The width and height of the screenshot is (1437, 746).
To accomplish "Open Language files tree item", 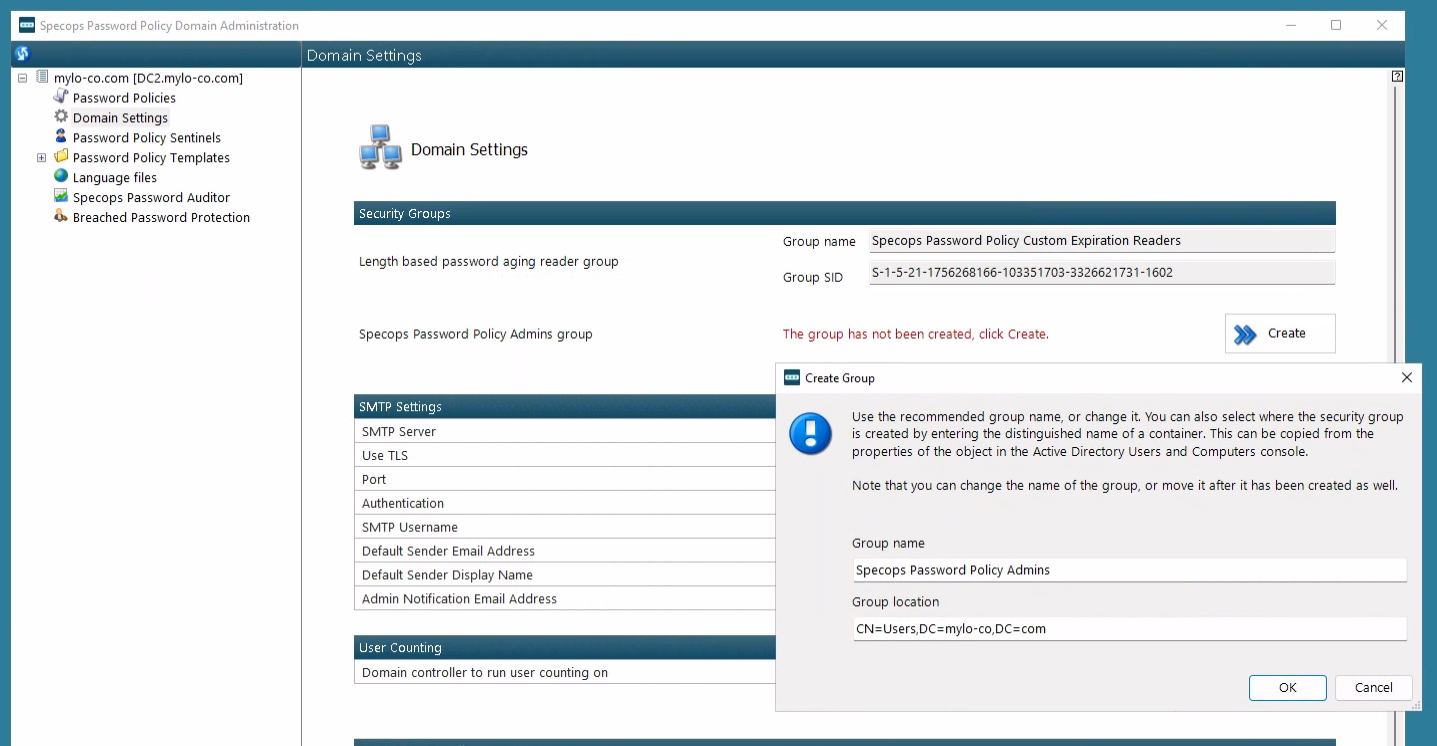I will coord(115,178).
